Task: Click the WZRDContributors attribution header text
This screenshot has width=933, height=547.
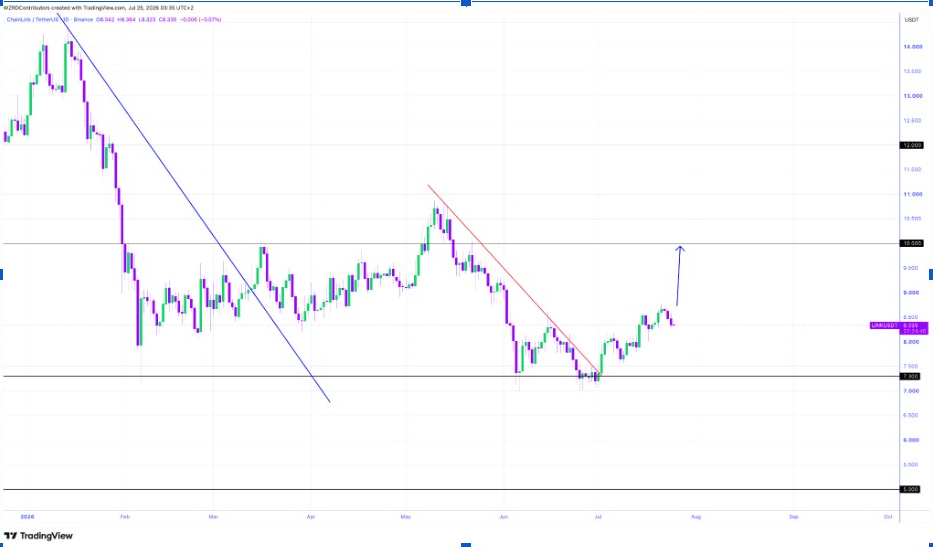Action: click(x=98, y=8)
